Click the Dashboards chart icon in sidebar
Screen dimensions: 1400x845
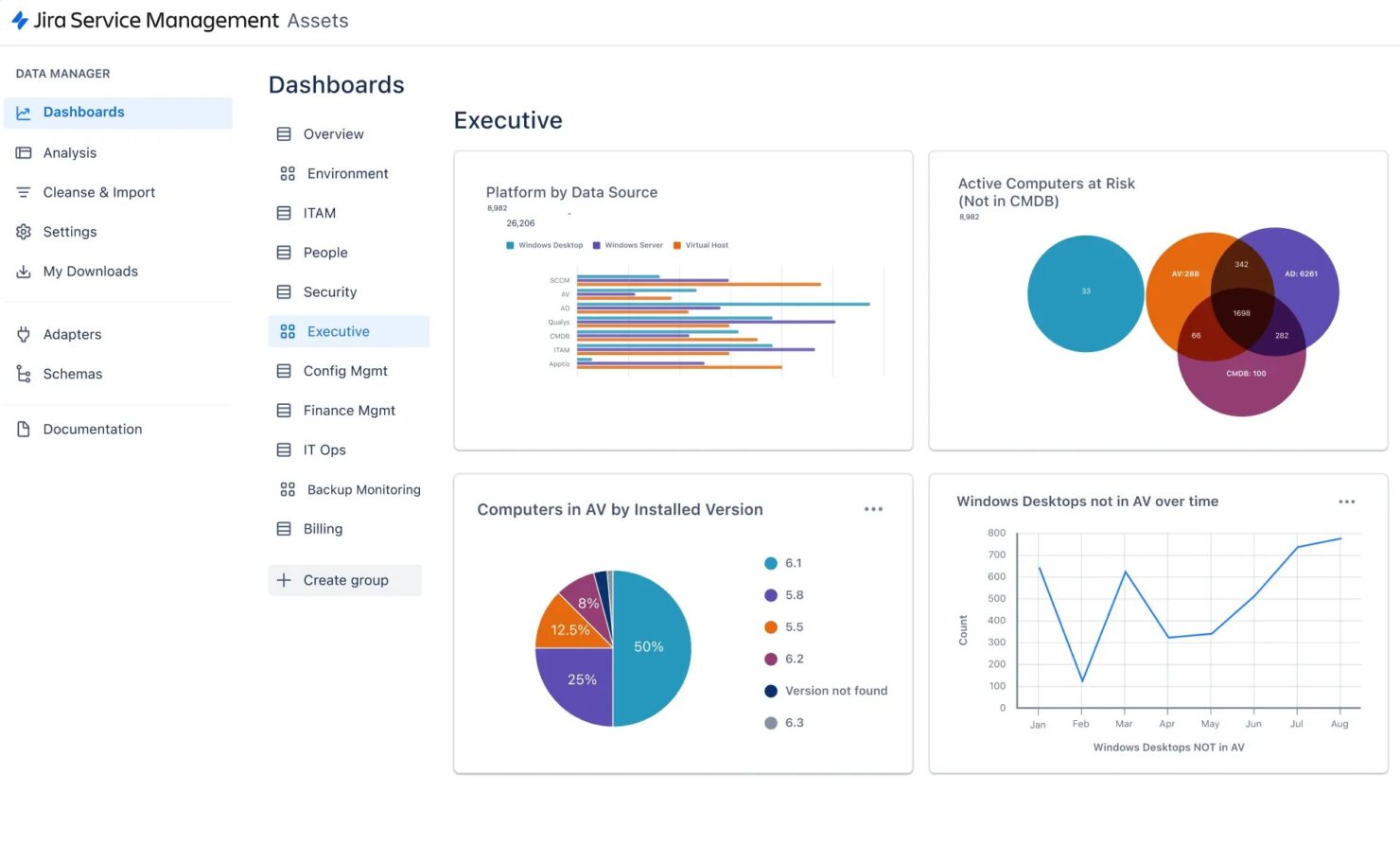tap(24, 113)
